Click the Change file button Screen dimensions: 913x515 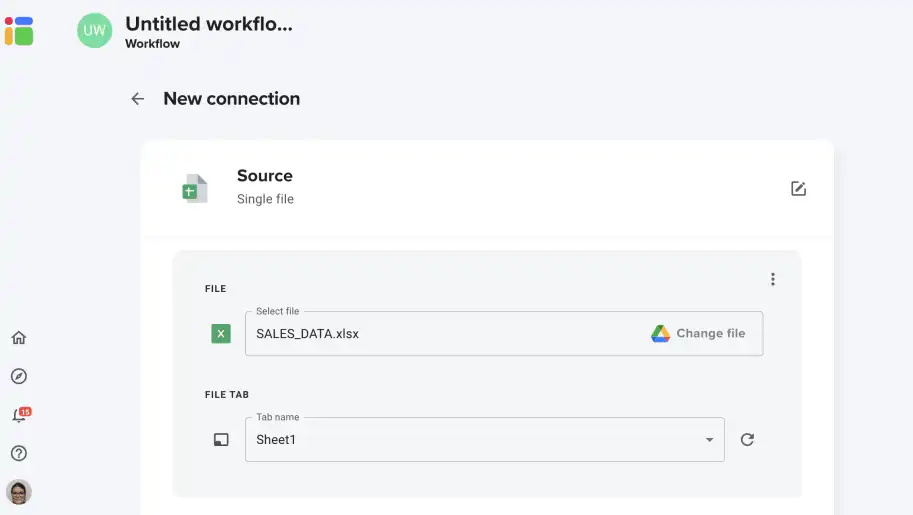tap(698, 334)
